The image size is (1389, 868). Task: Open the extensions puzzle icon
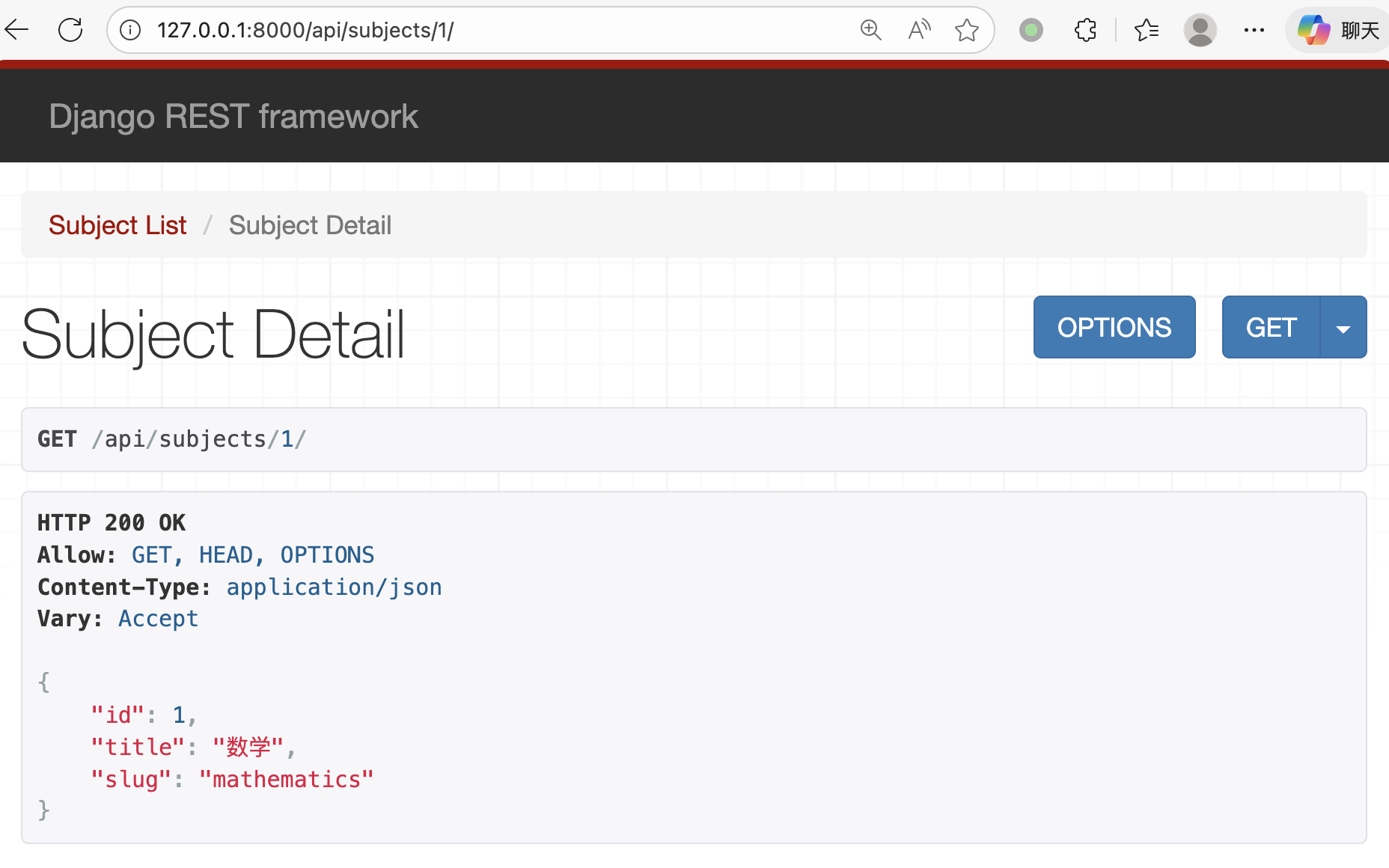tap(1085, 30)
